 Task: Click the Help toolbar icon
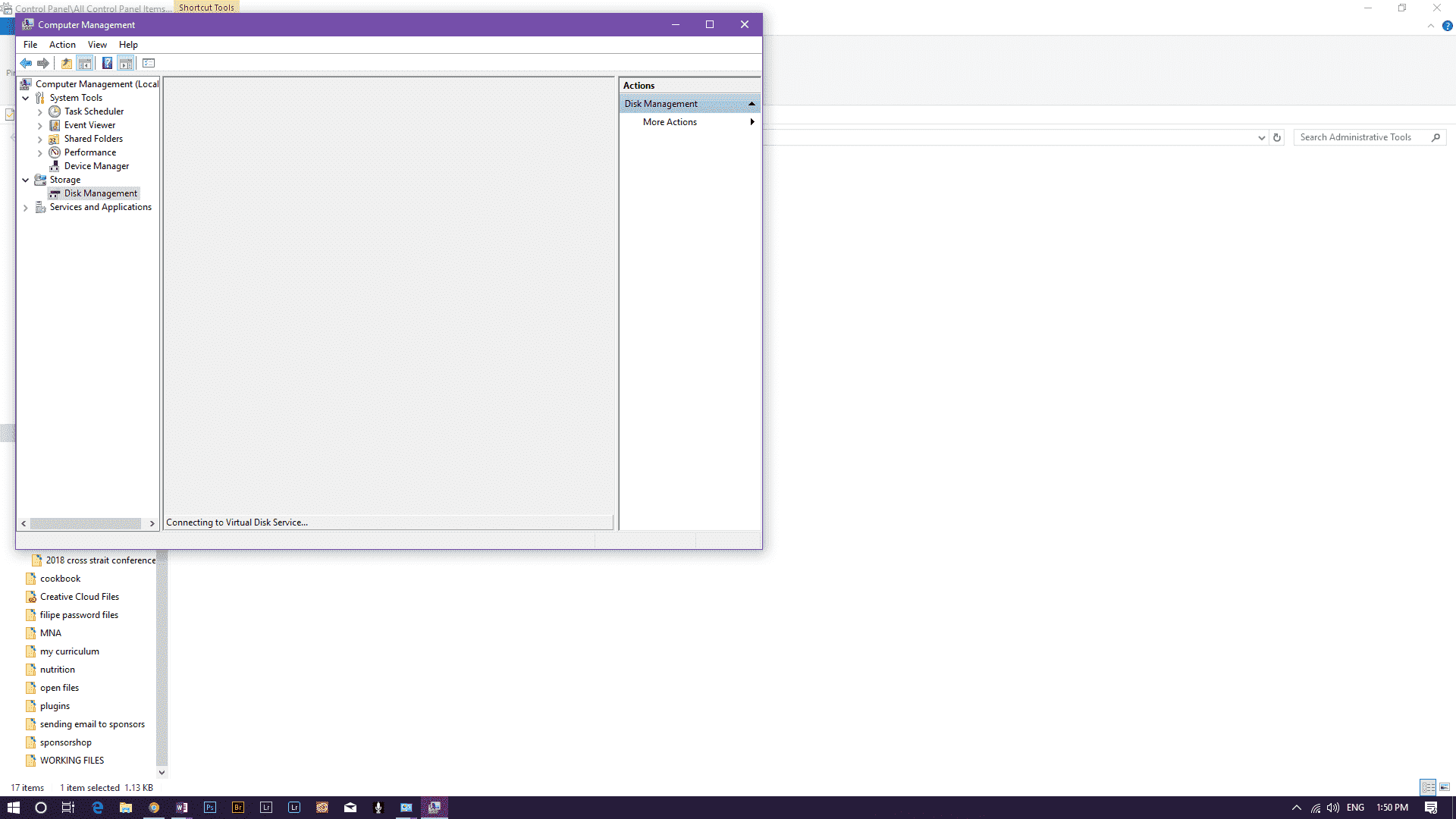(x=107, y=63)
